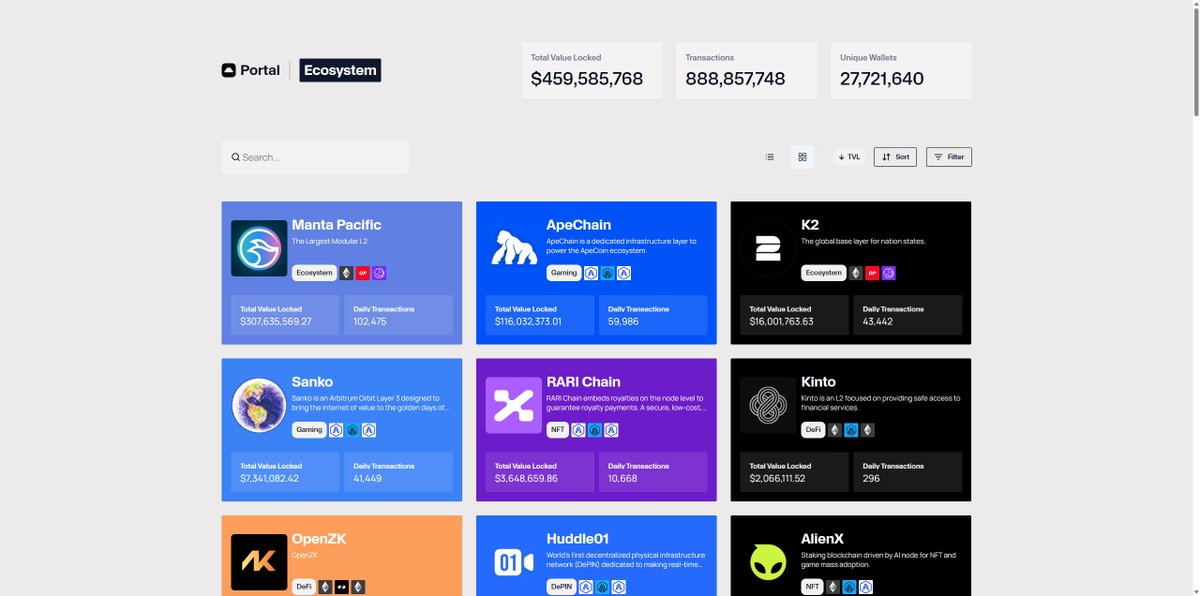Open the ApeChain card title
Screen dimensions: 1200x596
click(579, 225)
